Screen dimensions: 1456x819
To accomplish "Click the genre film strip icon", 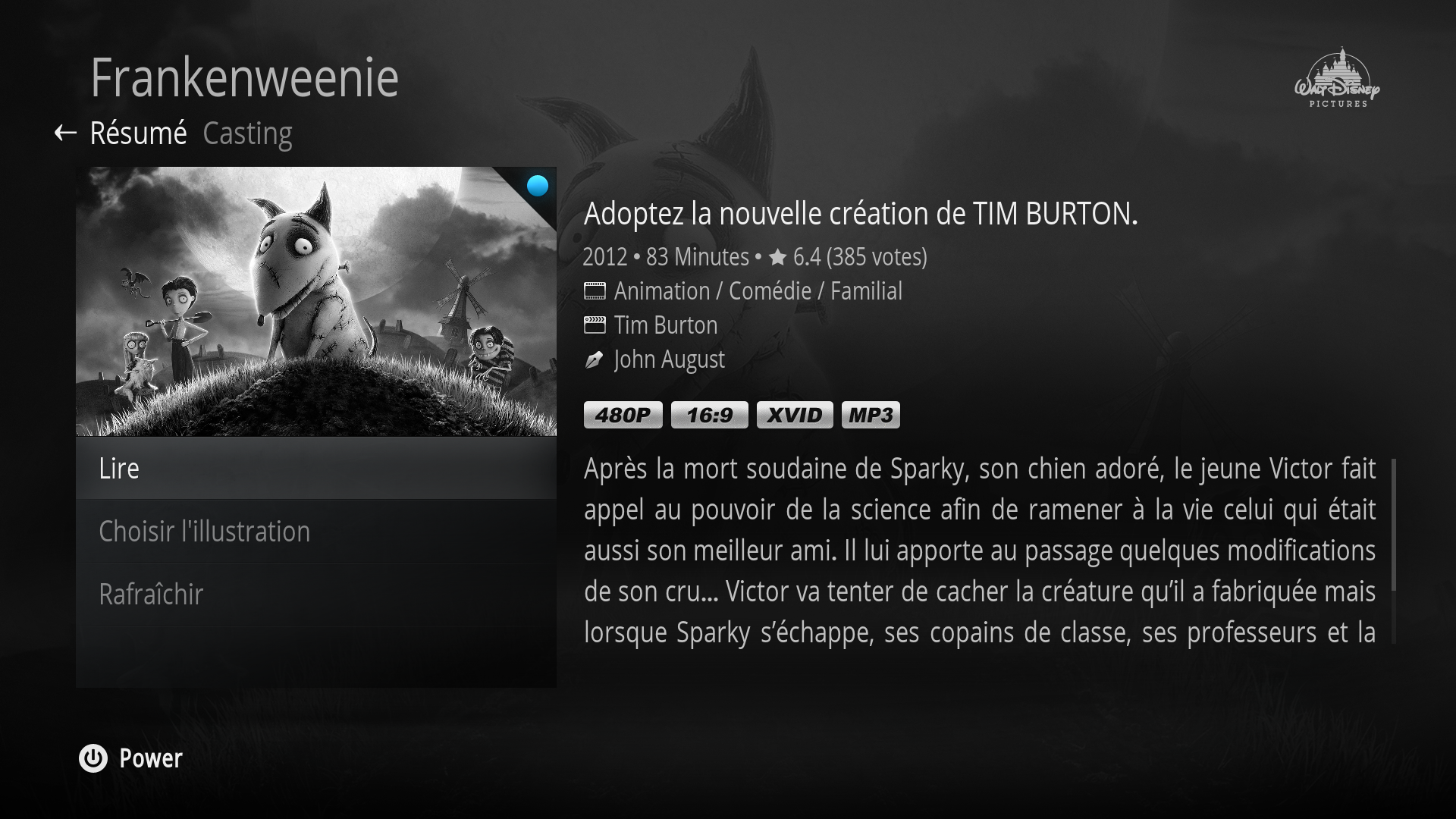I will click(595, 290).
